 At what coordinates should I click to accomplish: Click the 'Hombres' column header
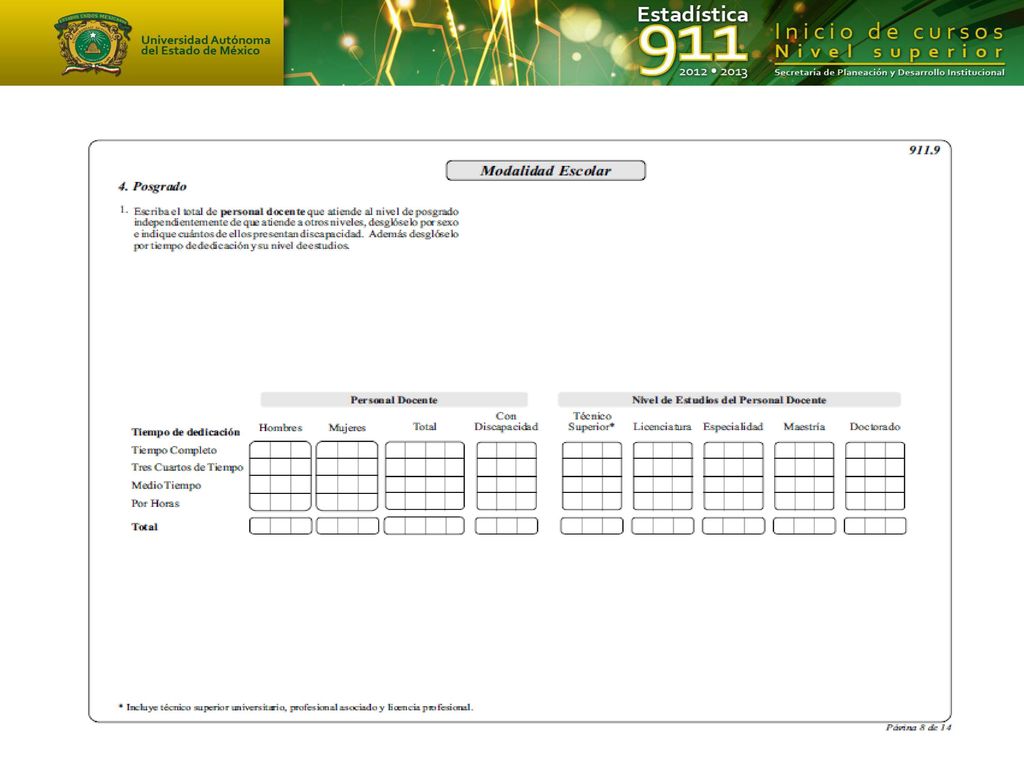[x=280, y=428]
